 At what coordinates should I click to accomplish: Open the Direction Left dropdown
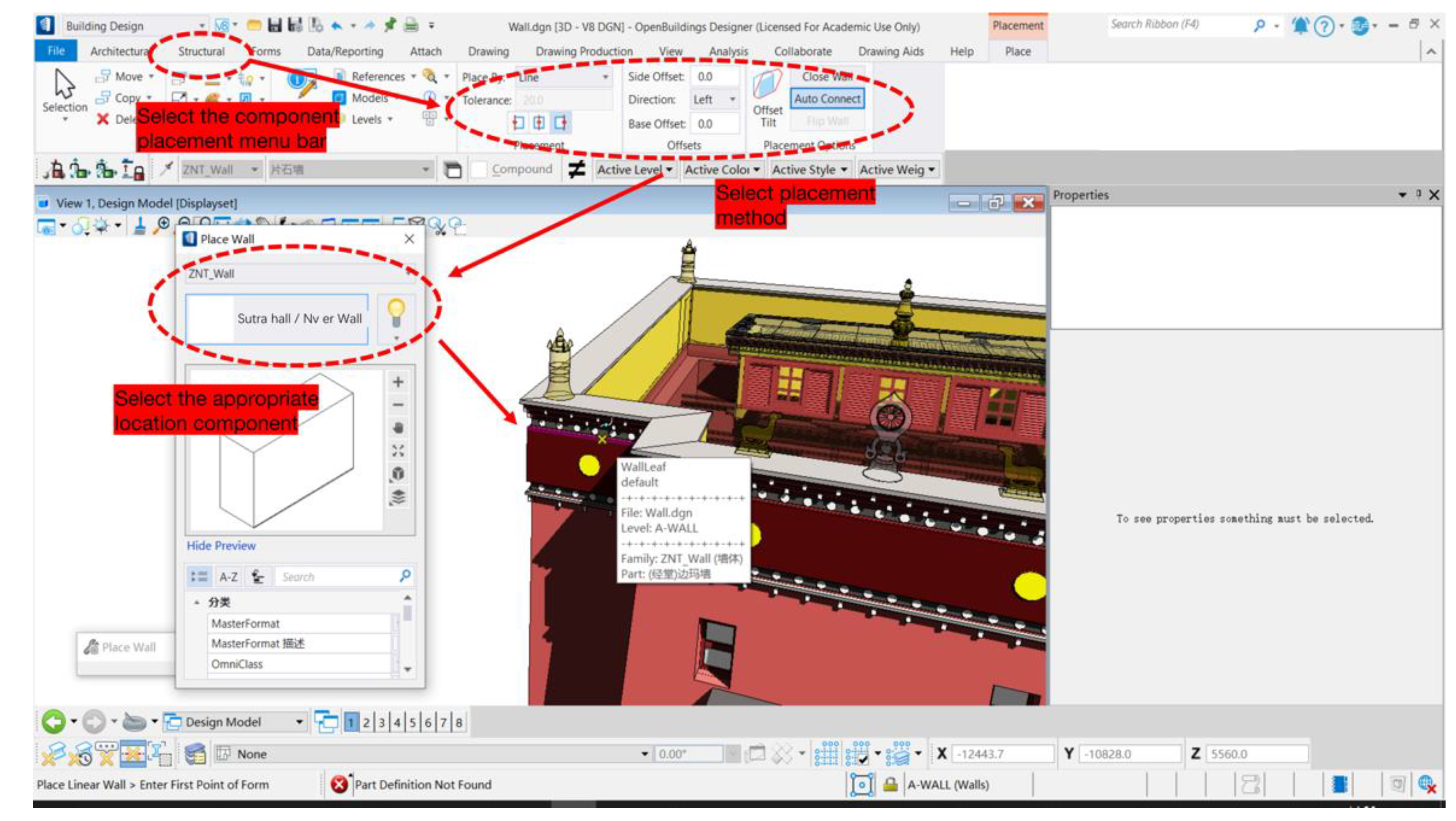coord(714,100)
